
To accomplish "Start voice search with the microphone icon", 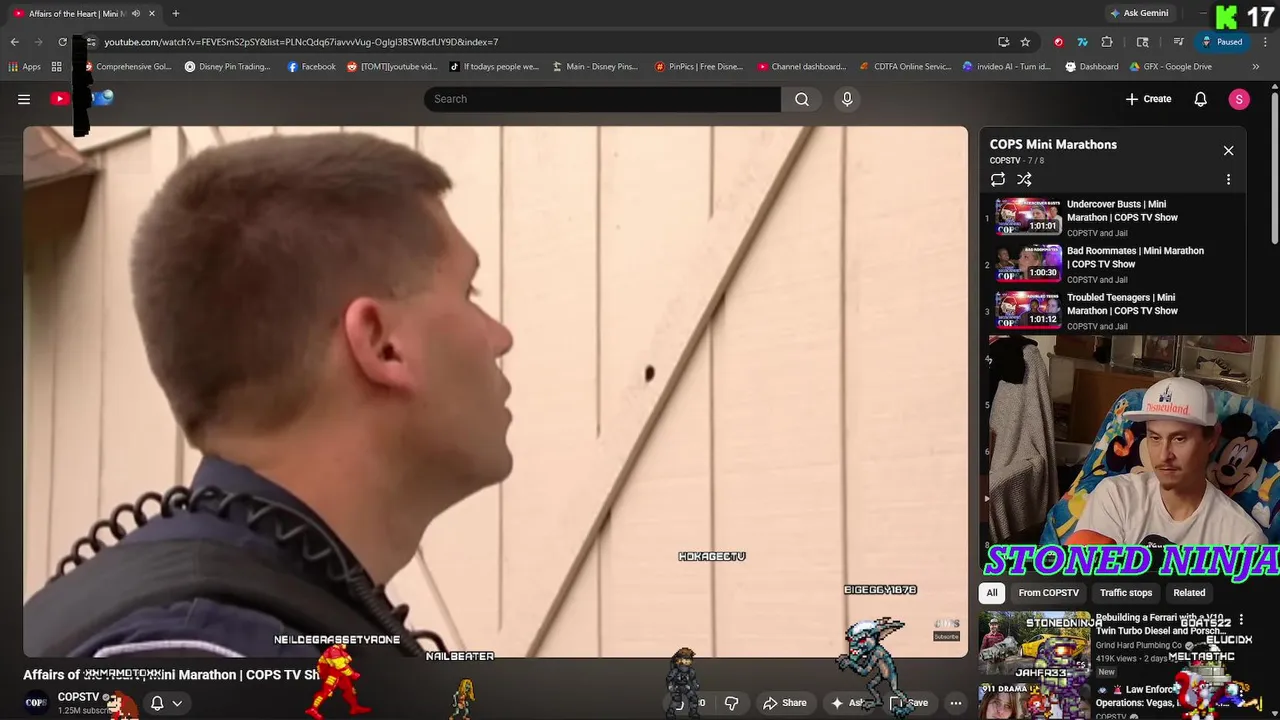I will [x=847, y=99].
